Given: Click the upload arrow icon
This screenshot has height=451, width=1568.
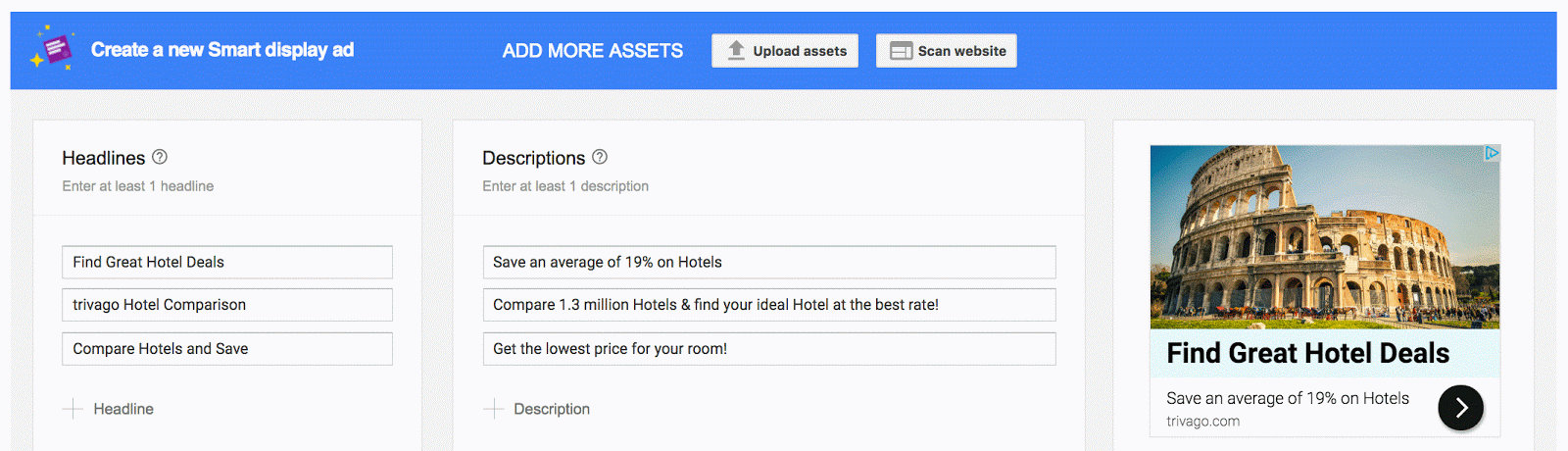Looking at the screenshot, I should coord(736,50).
